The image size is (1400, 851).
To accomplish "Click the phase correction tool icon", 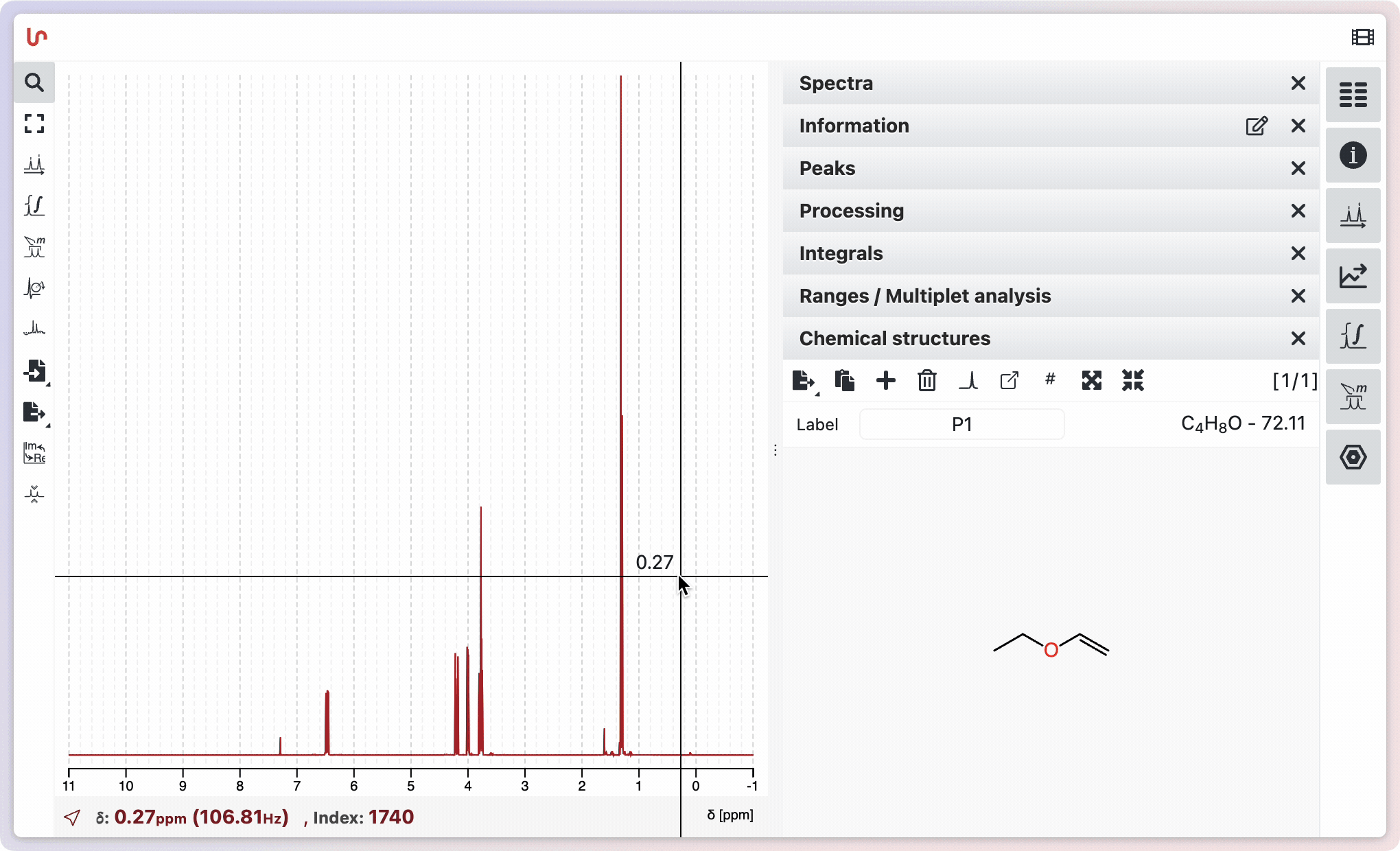I will 34,288.
